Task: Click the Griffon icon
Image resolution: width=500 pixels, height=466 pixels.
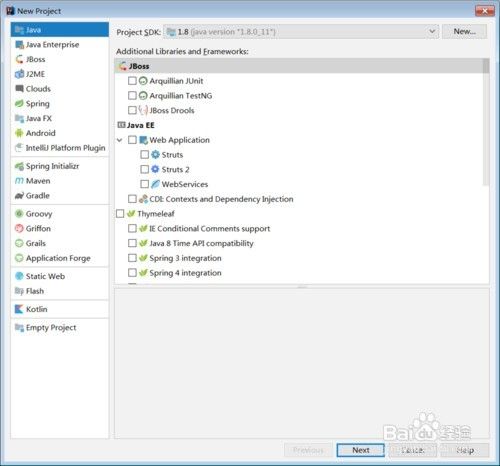Action: click(x=19, y=229)
